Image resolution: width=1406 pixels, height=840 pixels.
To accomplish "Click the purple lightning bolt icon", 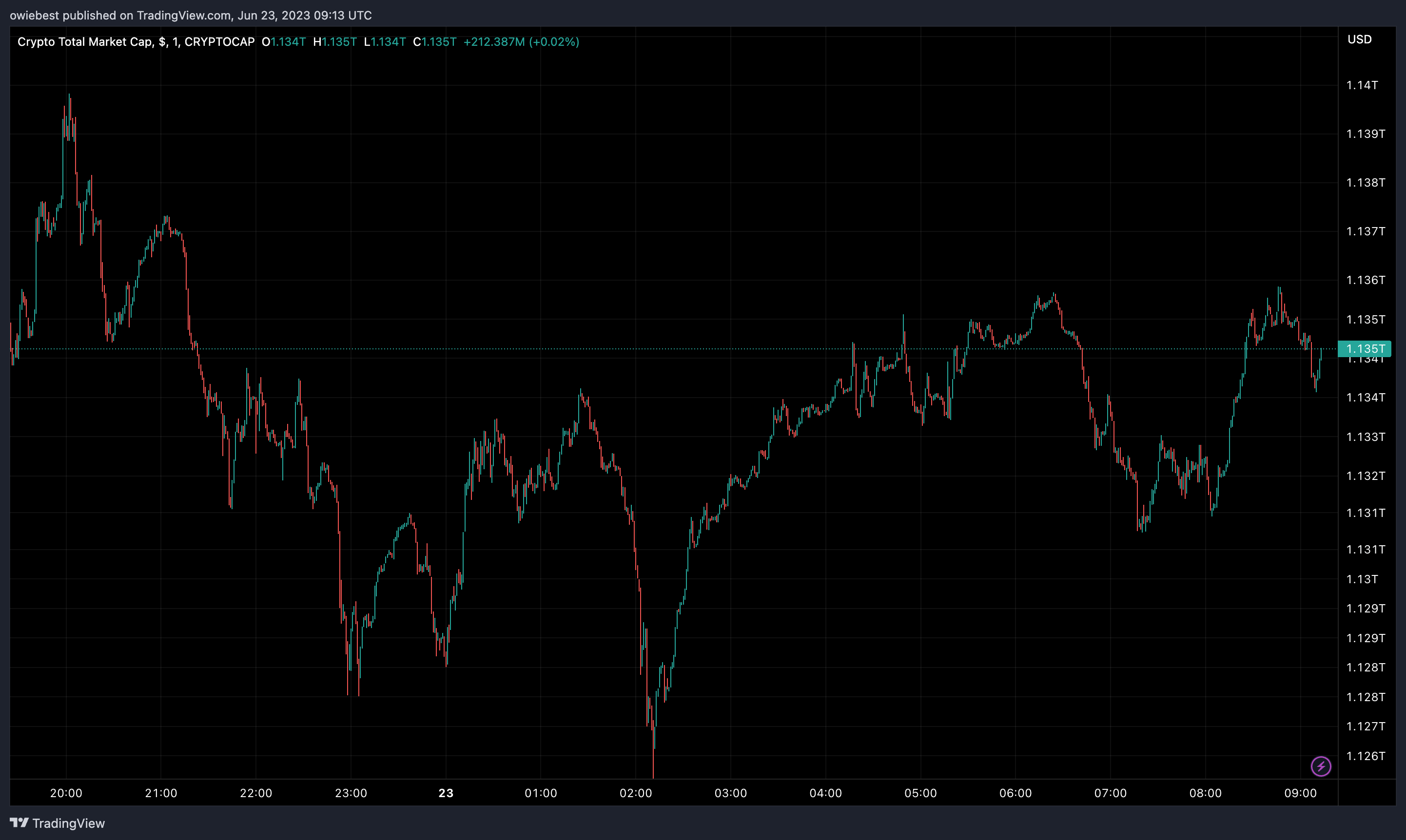I will coord(1321,766).
